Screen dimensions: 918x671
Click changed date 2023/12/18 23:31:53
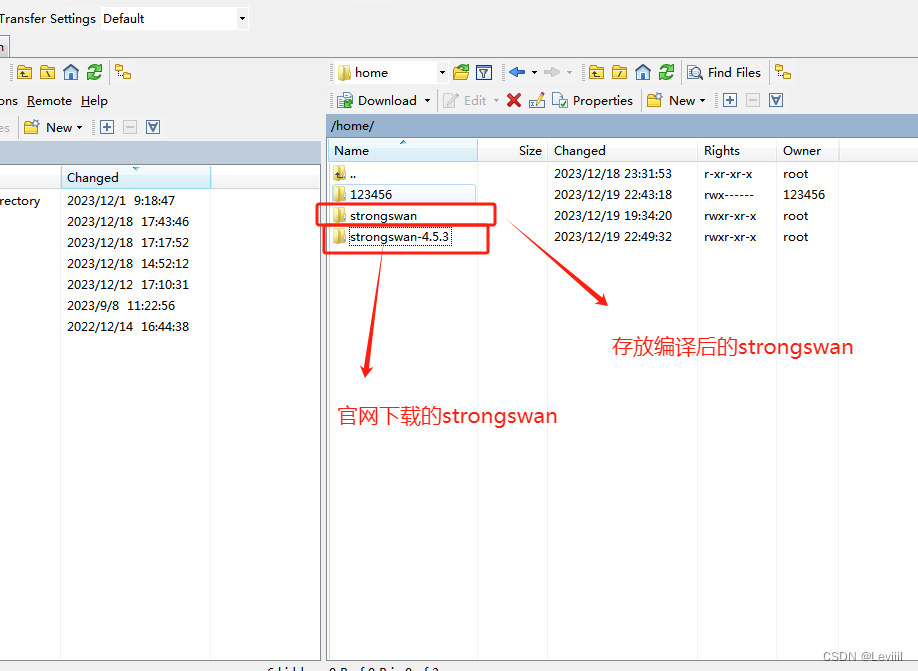pos(613,174)
